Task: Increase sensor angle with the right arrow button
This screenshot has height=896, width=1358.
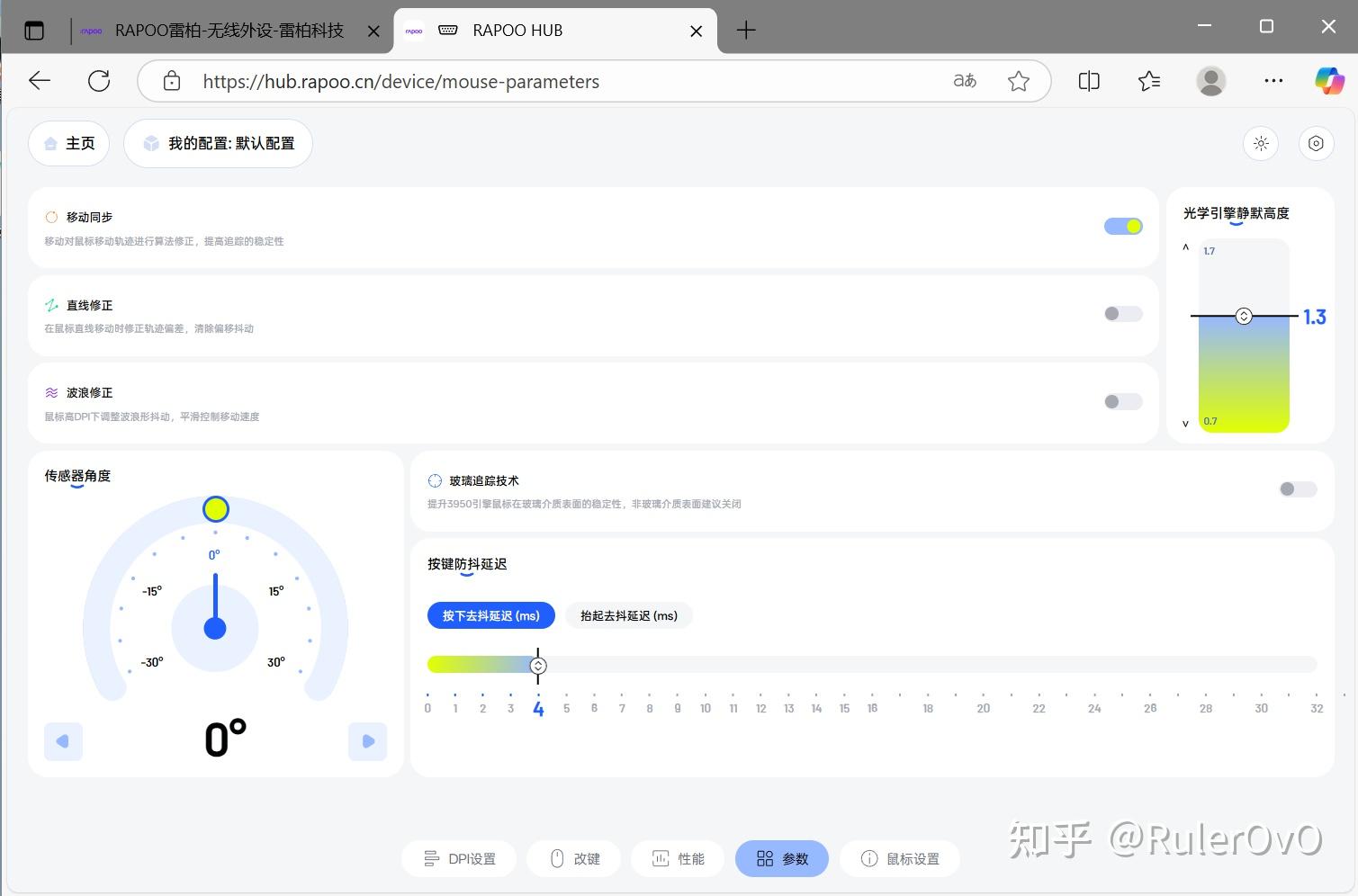Action: (367, 741)
